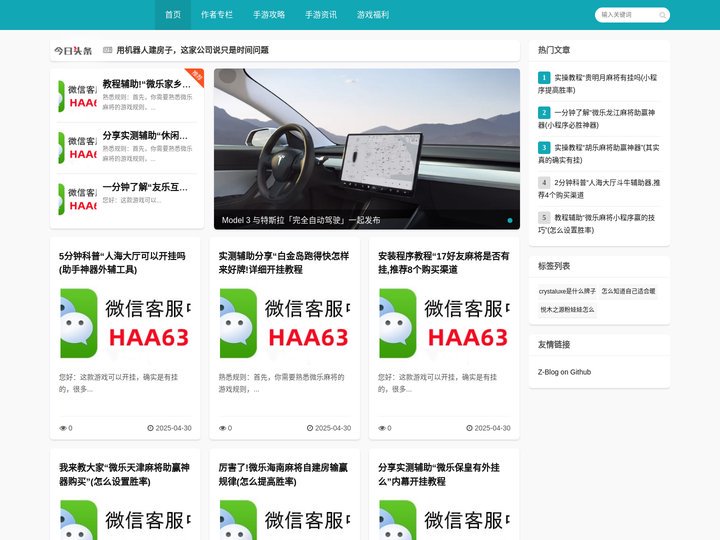The image size is (720, 540).
Task: Click rank badge 3 in 热门文章
Action: click(544, 147)
